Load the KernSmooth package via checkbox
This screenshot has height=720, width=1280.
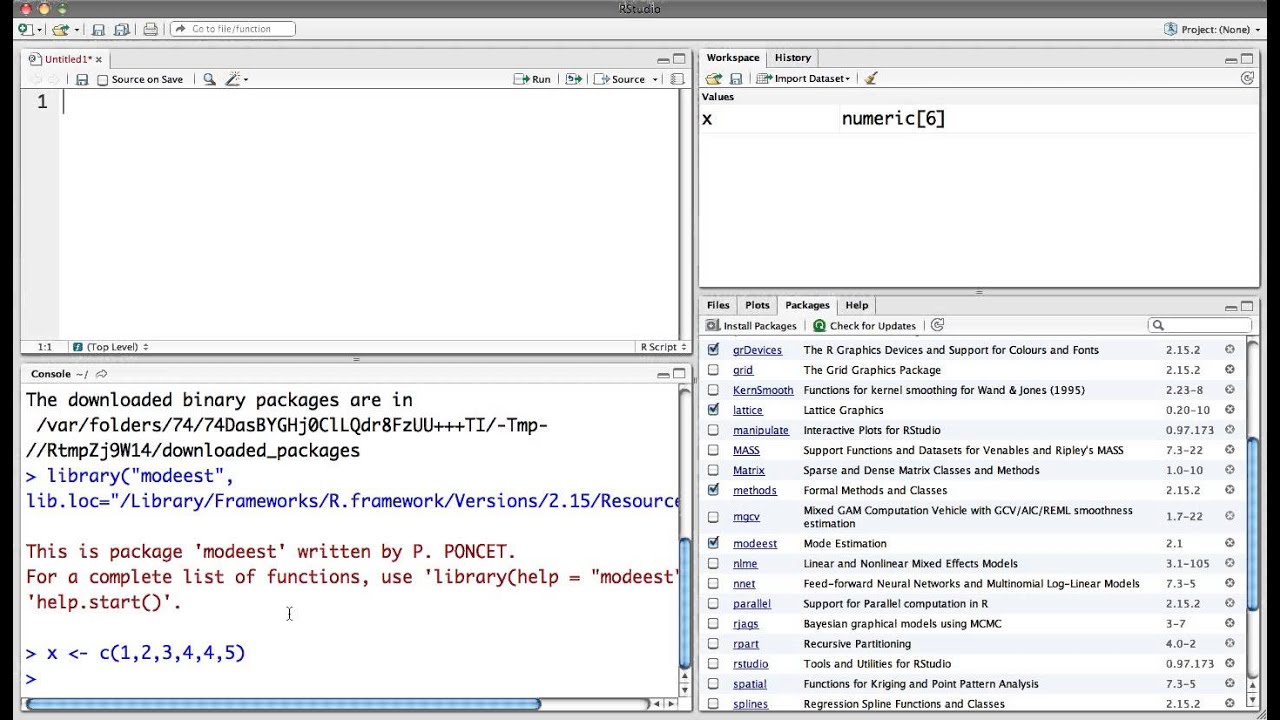(713, 390)
